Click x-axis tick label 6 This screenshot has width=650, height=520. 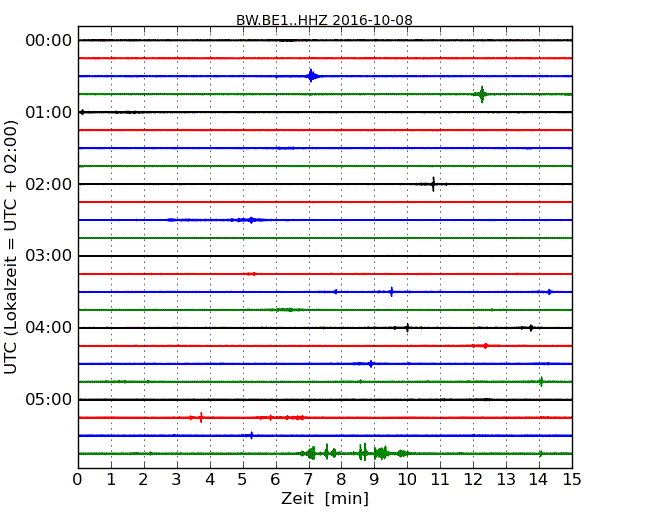tap(275, 479)
